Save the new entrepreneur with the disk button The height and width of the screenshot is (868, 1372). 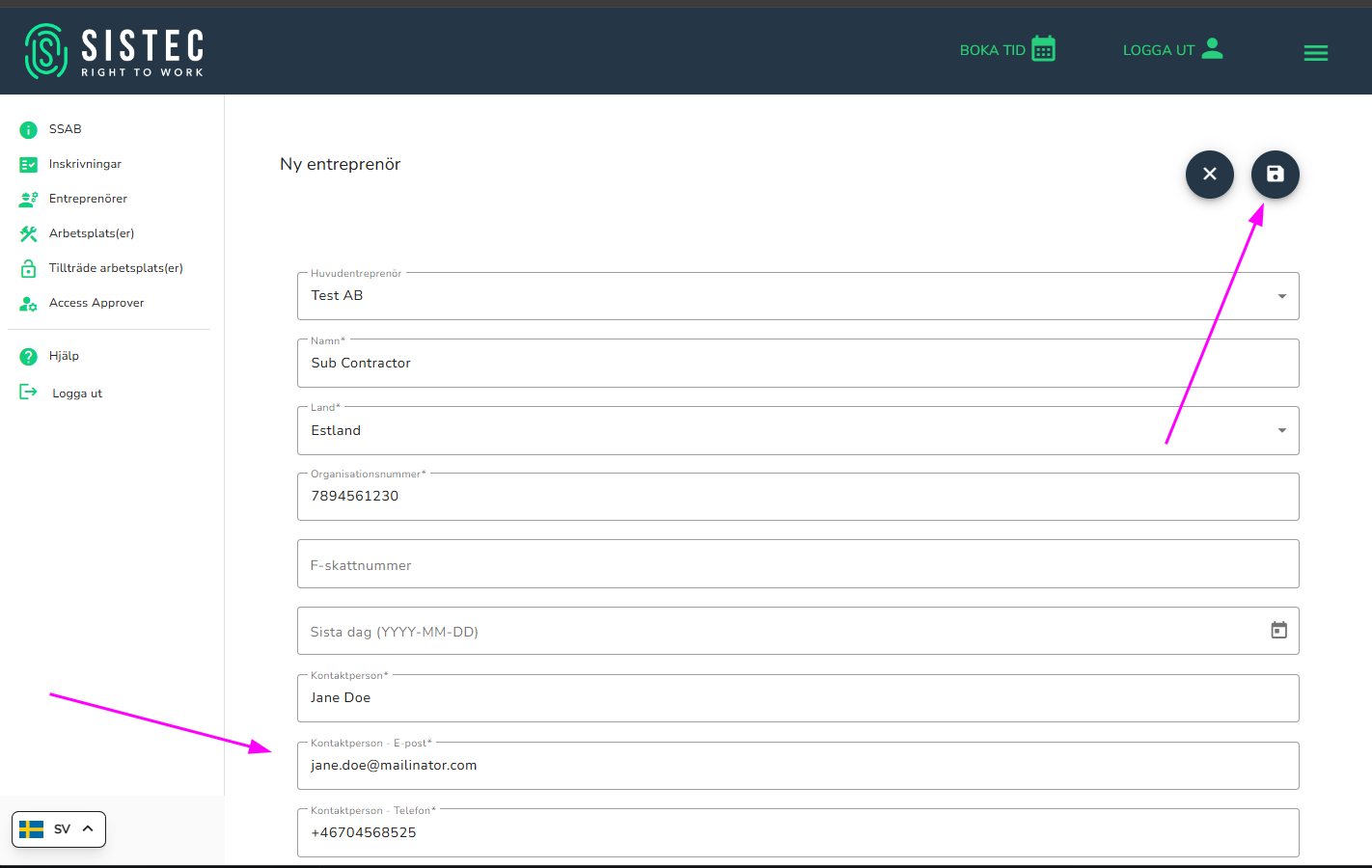pyautogui.click(x=1276, y=175)
